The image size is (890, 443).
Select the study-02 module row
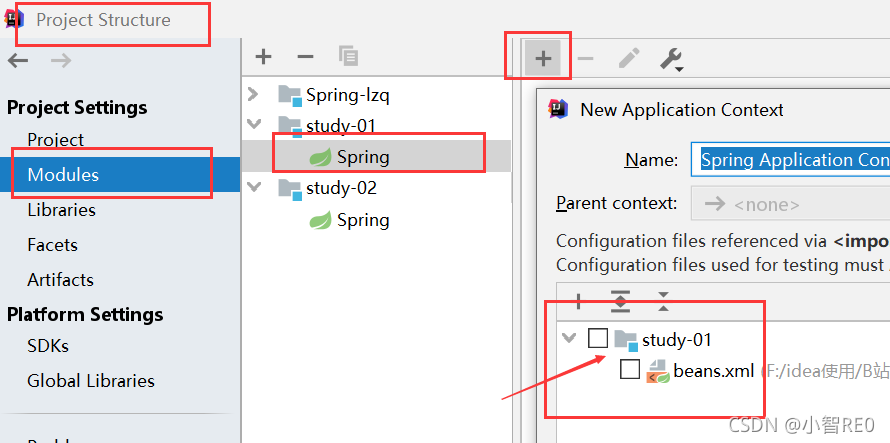point(376,188)
